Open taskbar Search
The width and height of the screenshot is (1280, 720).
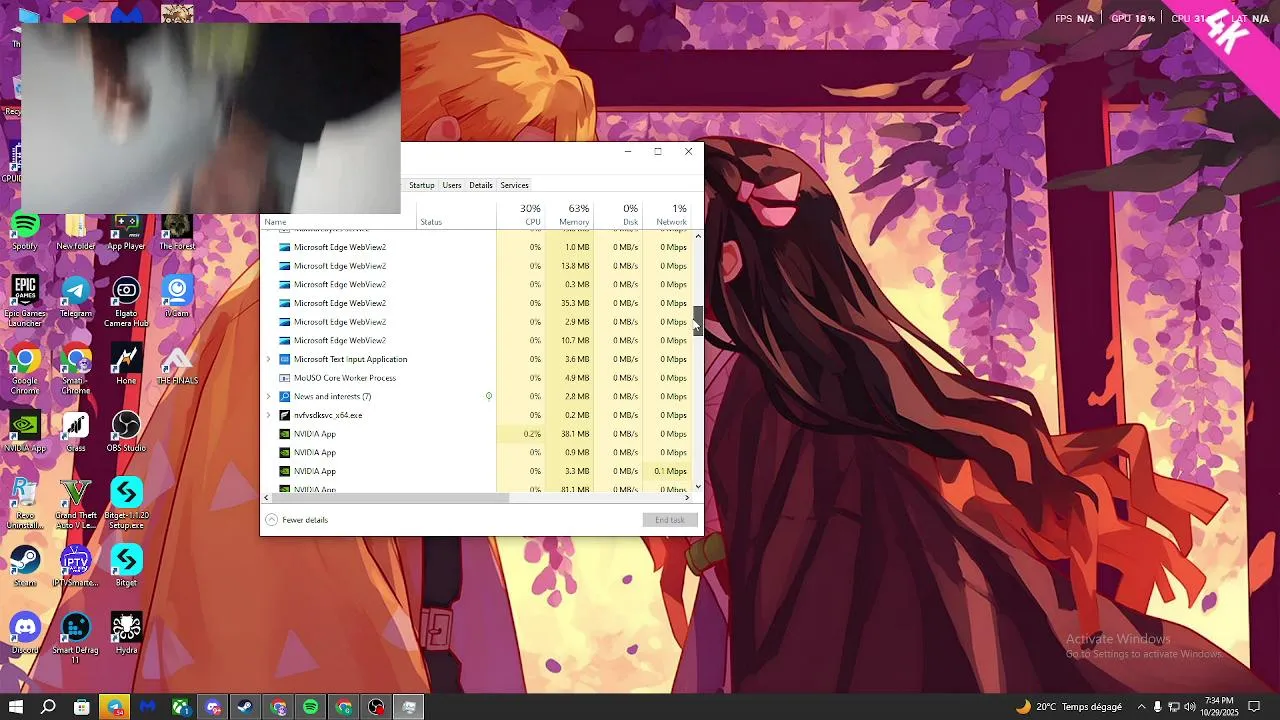coord(48,707)
